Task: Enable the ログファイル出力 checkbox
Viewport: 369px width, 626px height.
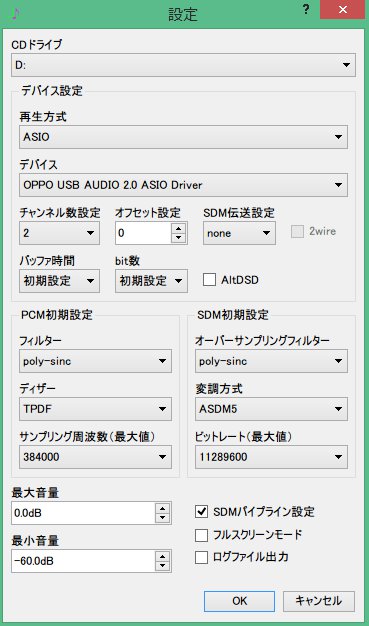Action: (202, 557)
